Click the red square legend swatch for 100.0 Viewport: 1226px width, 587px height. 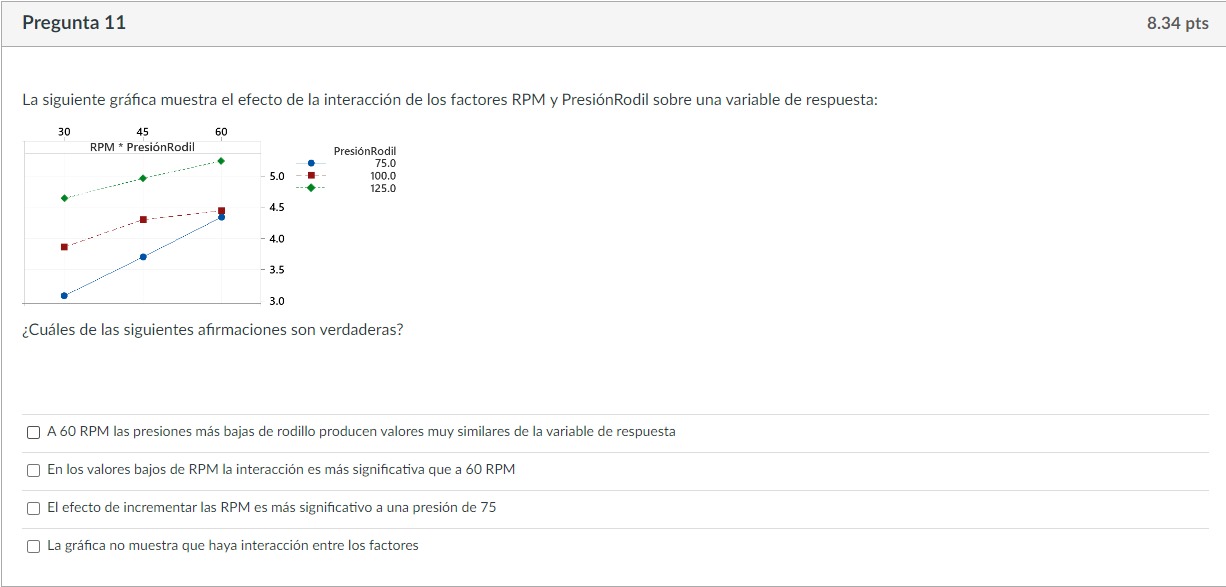pyautogui.click(x=310, y=175)
